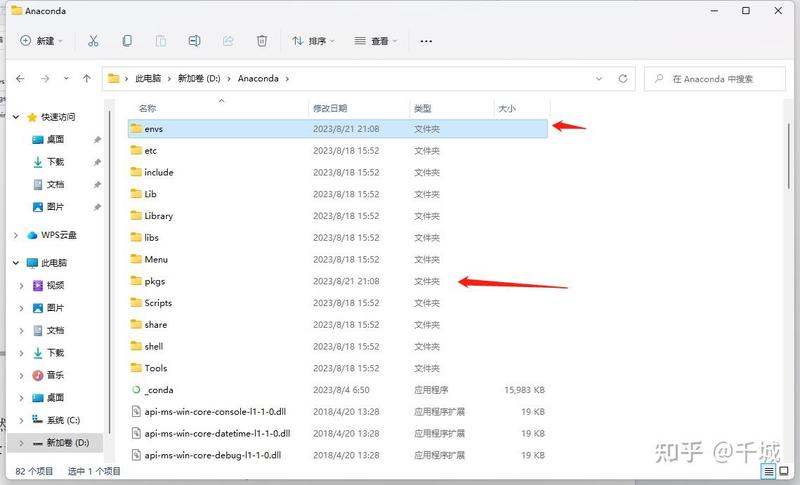
Task: Sort by 类型 column header
Action: click(x=423, y=108)
